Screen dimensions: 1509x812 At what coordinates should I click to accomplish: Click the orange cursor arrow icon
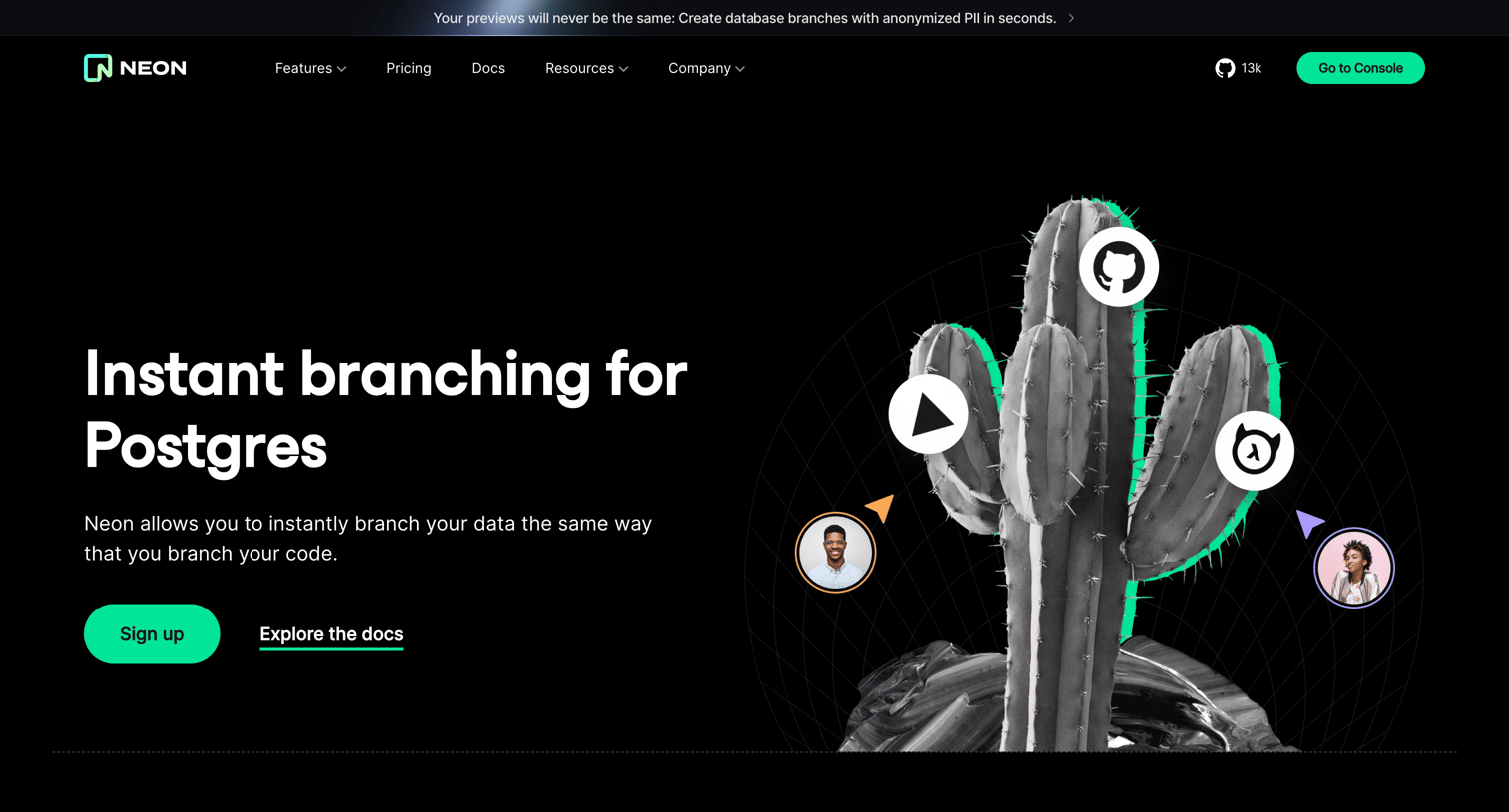[881, 507]
